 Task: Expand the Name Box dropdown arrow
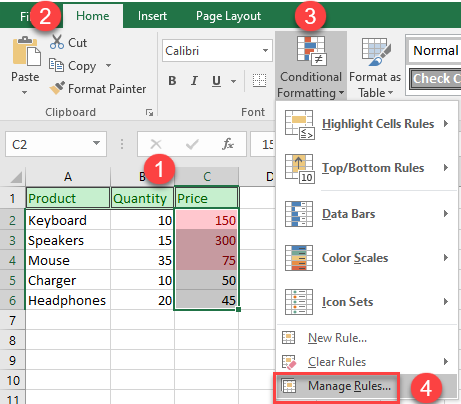96,143
